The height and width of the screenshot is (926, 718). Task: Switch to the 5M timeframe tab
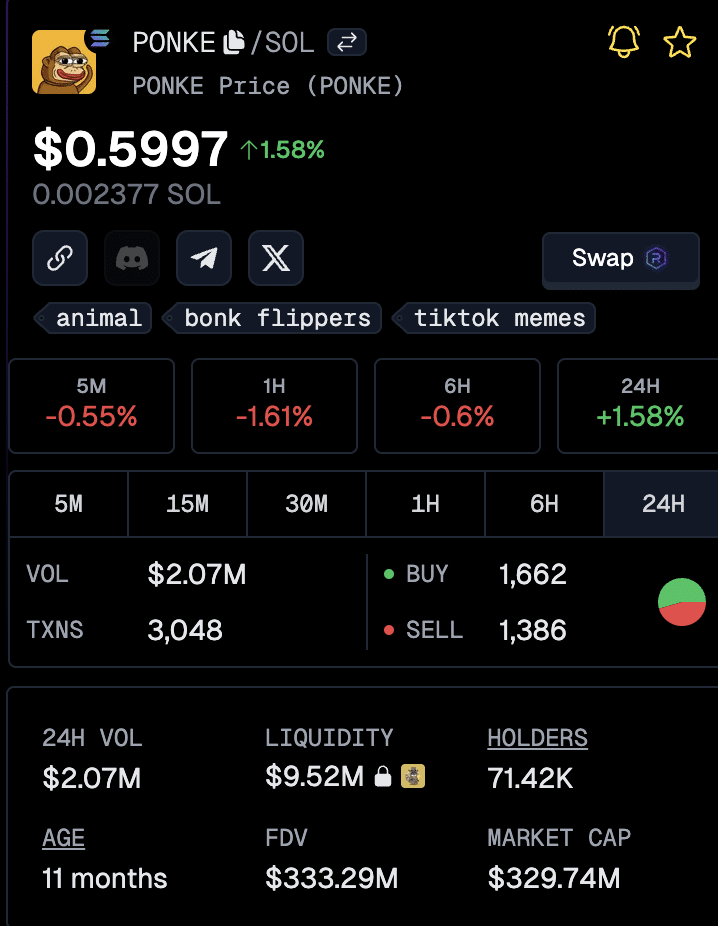tap(68, 504)
